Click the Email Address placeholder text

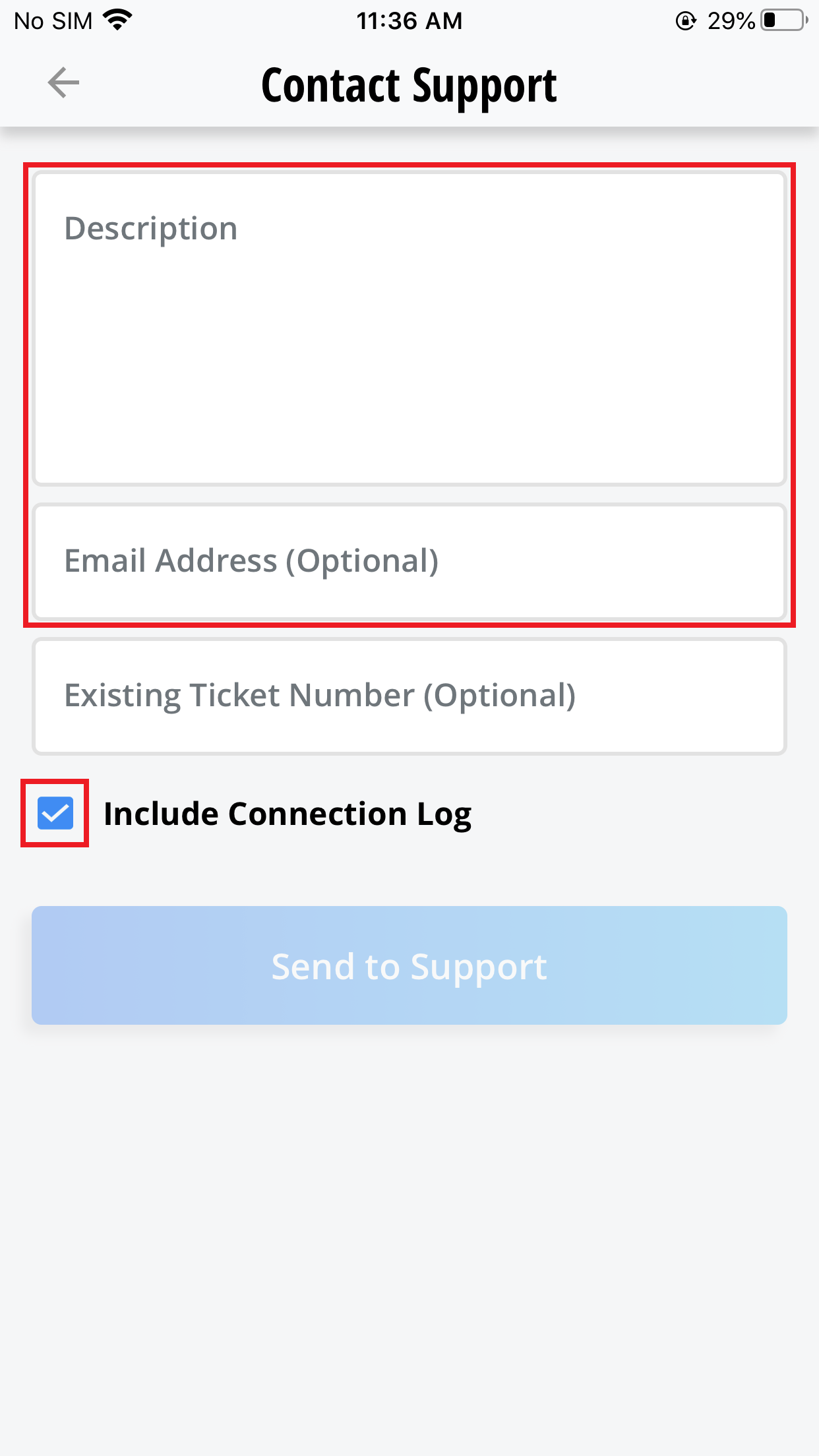(x=251, y=561)
